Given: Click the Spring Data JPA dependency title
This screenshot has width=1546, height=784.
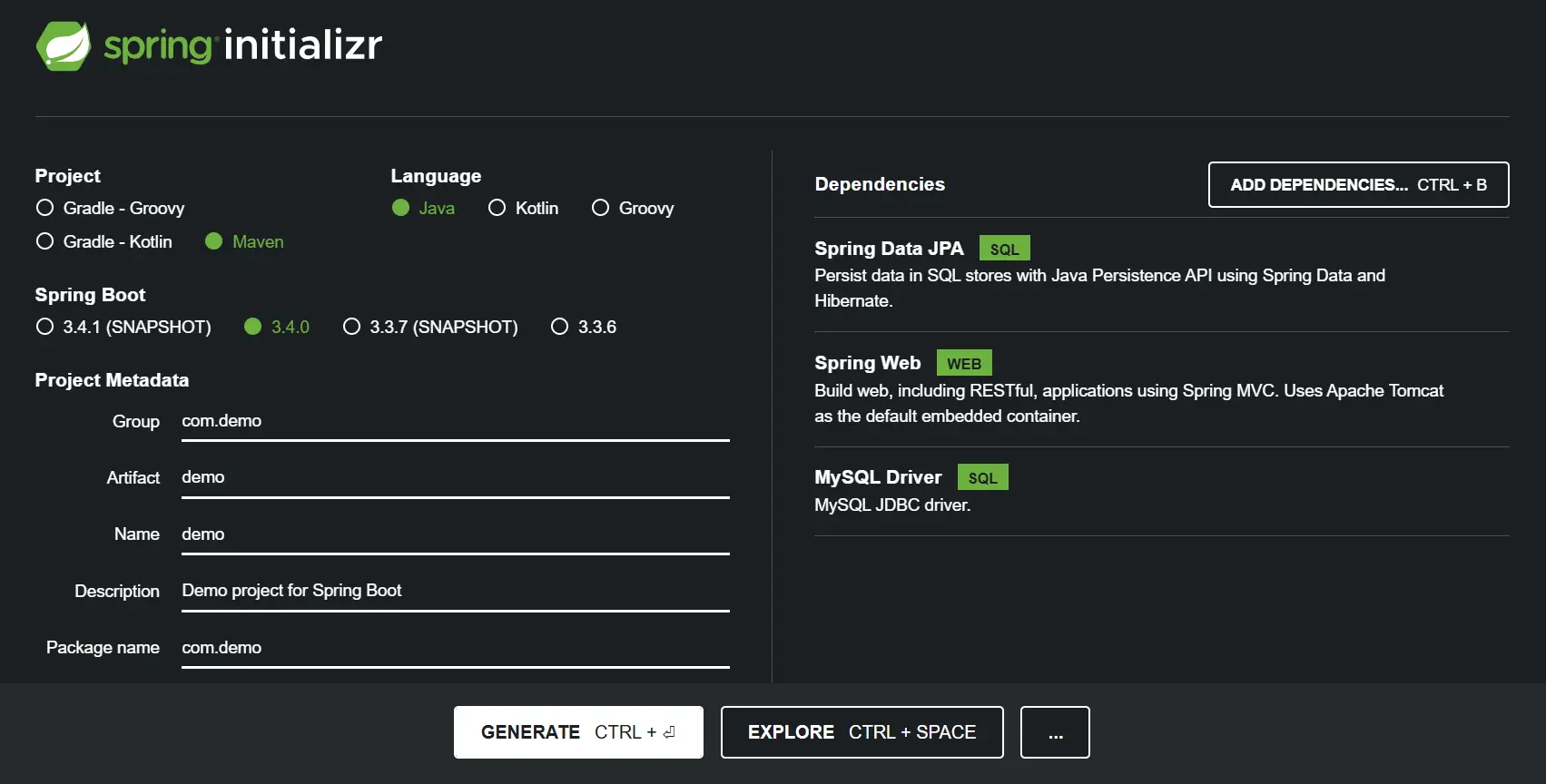Looking at the screenshot, I should [x=889, y=249].
